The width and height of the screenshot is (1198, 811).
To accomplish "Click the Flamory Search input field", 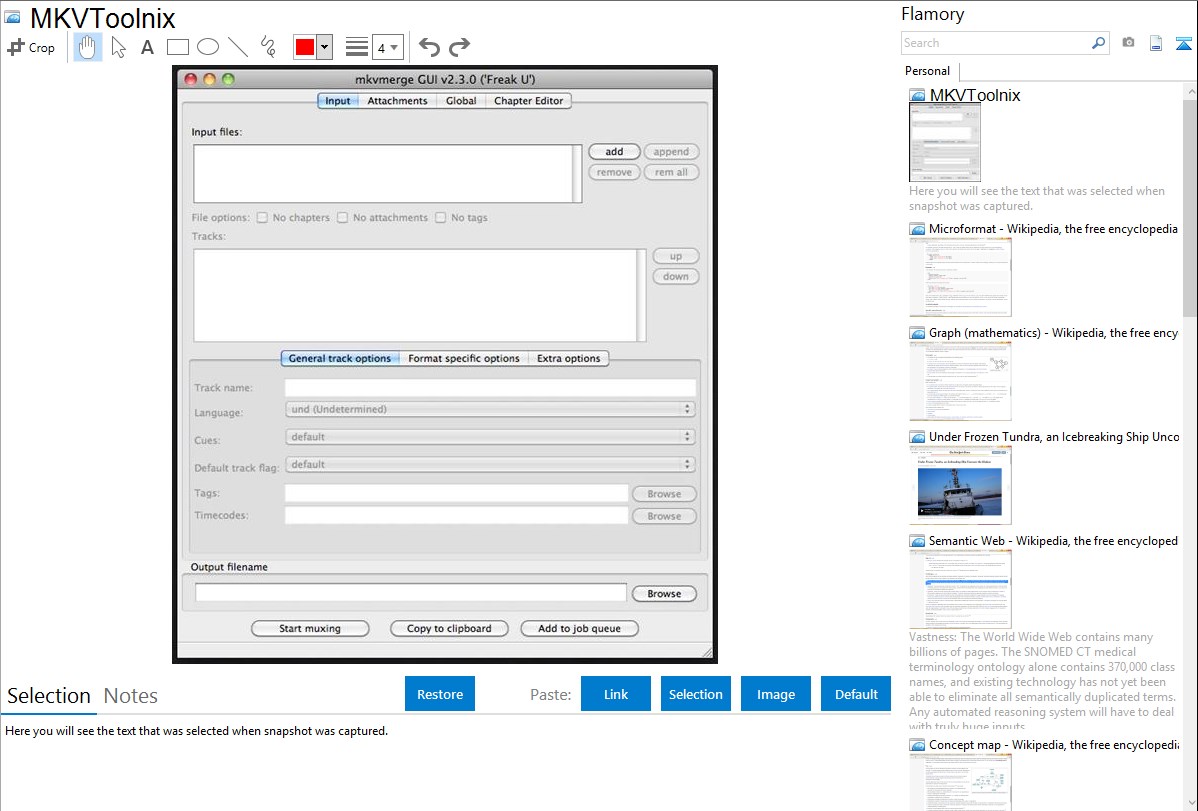I will (x=995, y=43).
